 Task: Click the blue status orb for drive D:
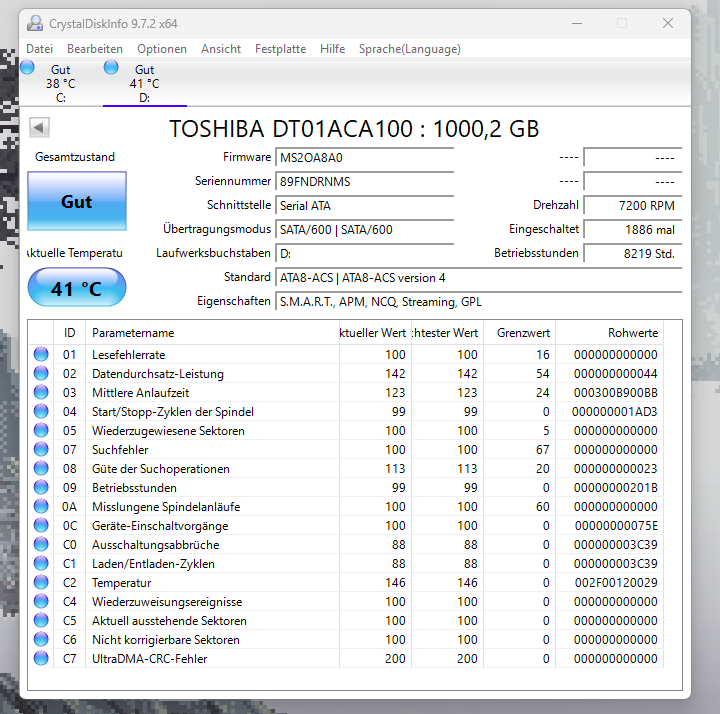click(x=111, y=67)
